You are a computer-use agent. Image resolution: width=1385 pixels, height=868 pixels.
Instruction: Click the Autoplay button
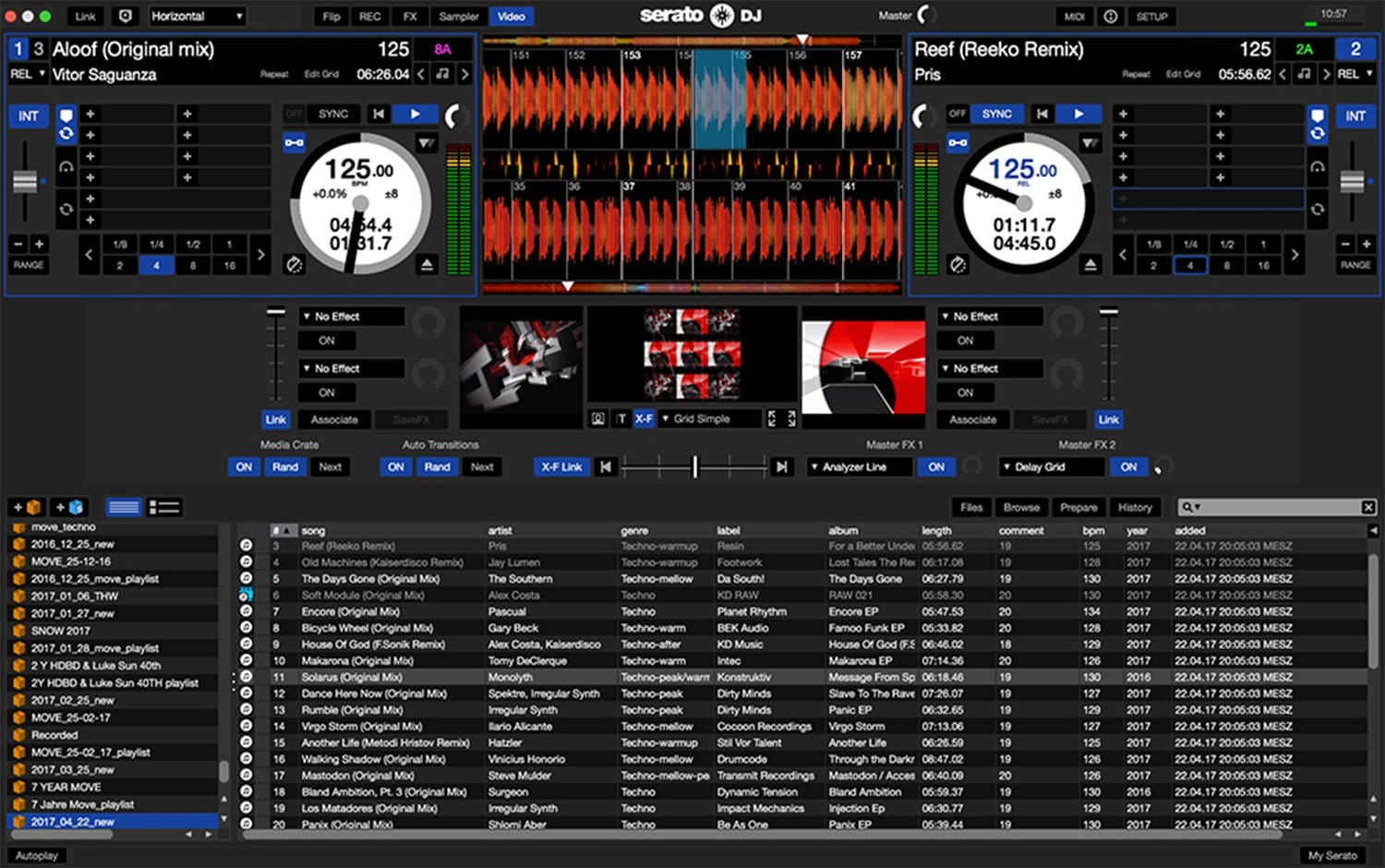[x=37, y=856]
